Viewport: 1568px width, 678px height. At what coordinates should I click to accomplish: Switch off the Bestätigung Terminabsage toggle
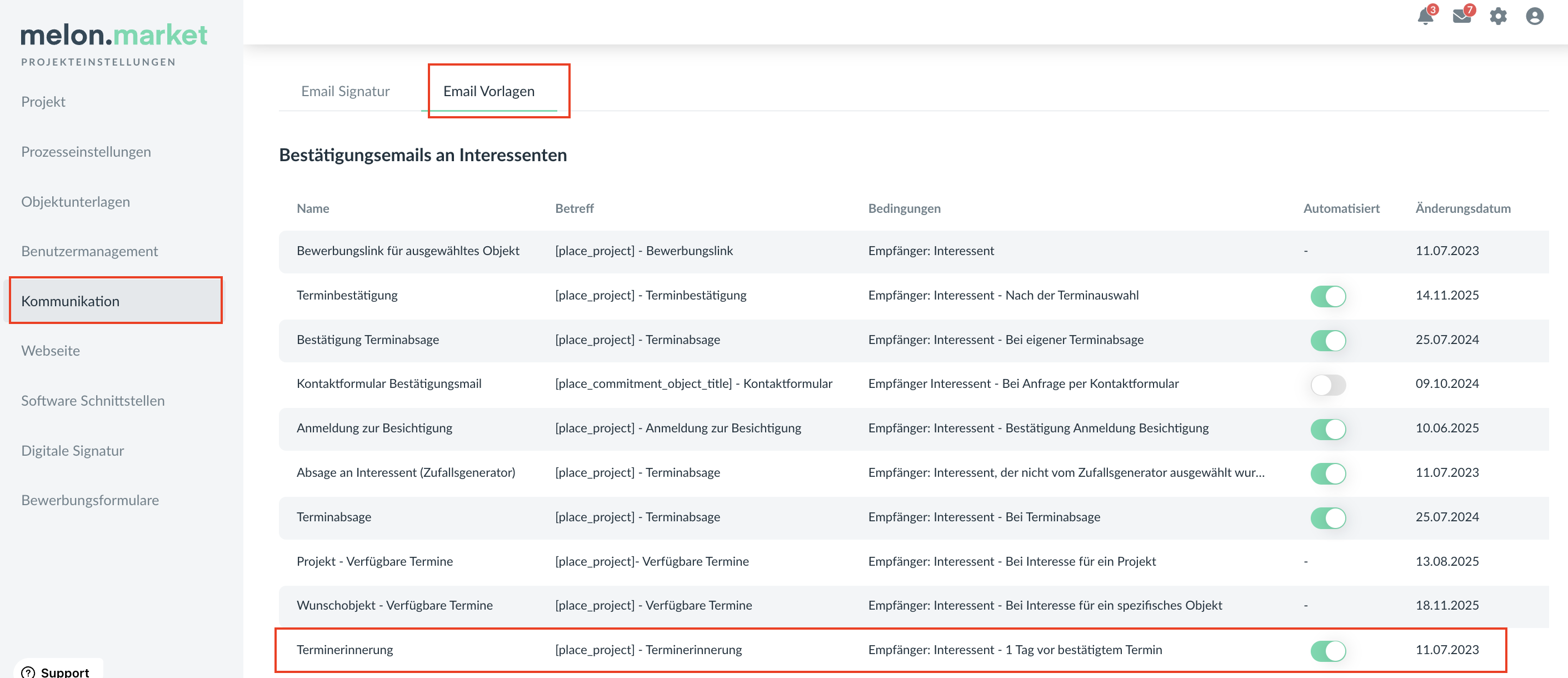click(x=1327, y=340)
